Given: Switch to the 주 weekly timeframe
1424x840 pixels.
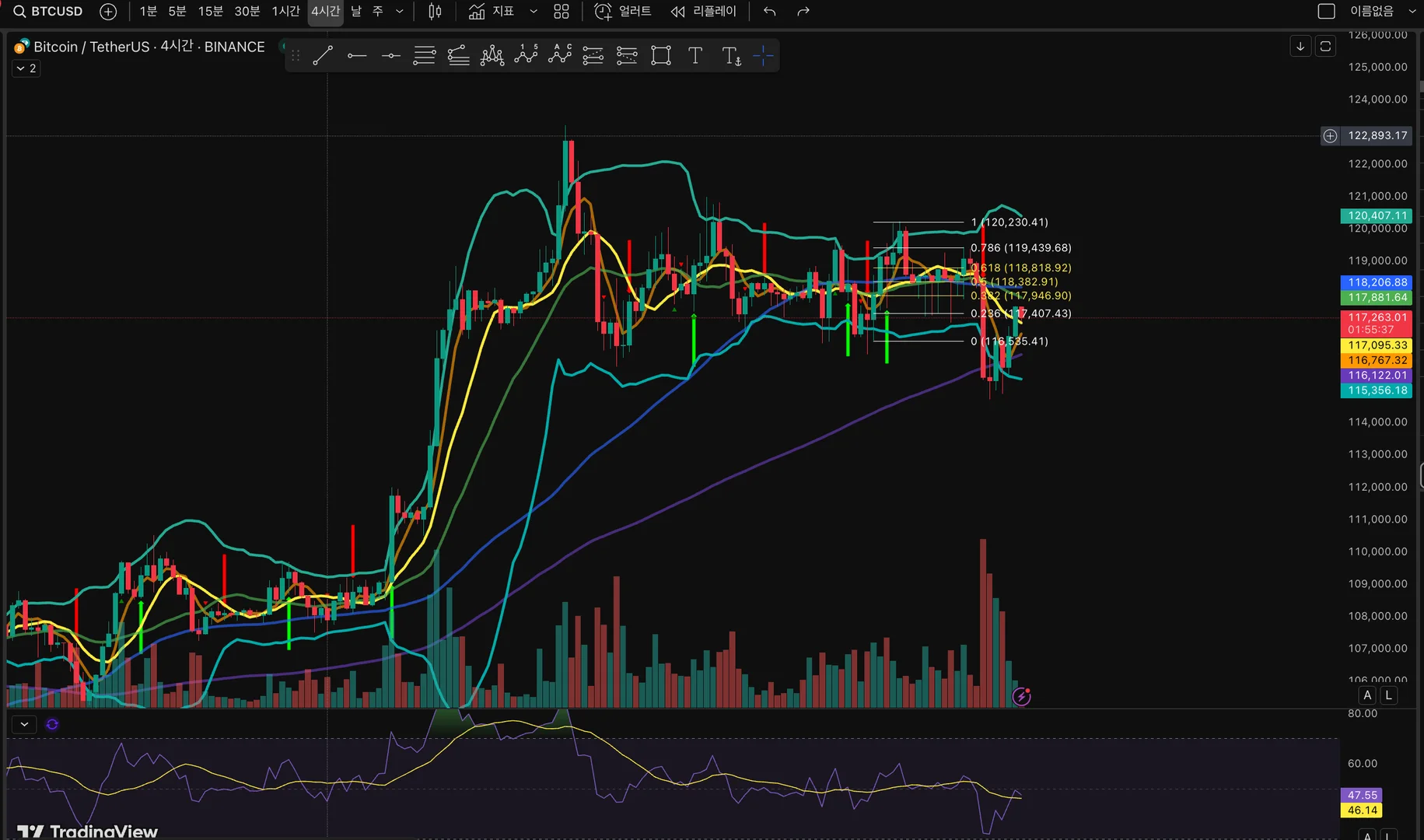Looking at the screenshot, I should [378, 12].
